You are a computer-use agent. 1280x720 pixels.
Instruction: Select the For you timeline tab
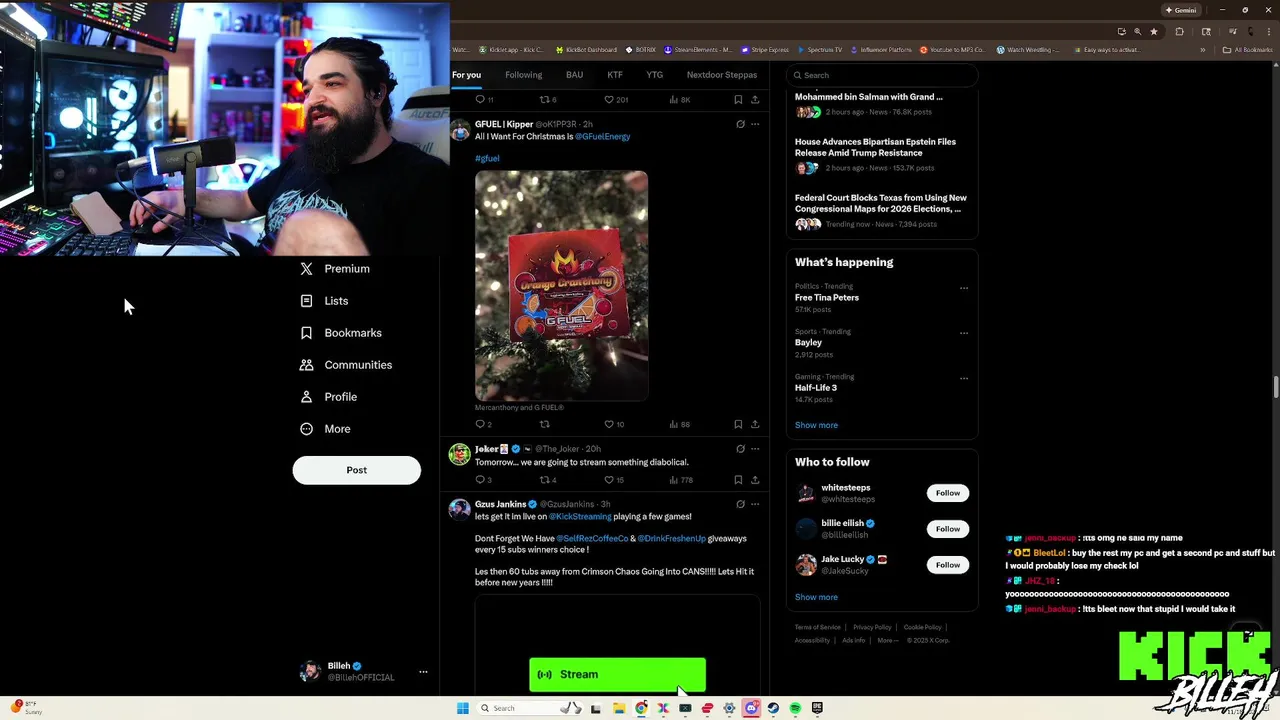tap(466, 75)
